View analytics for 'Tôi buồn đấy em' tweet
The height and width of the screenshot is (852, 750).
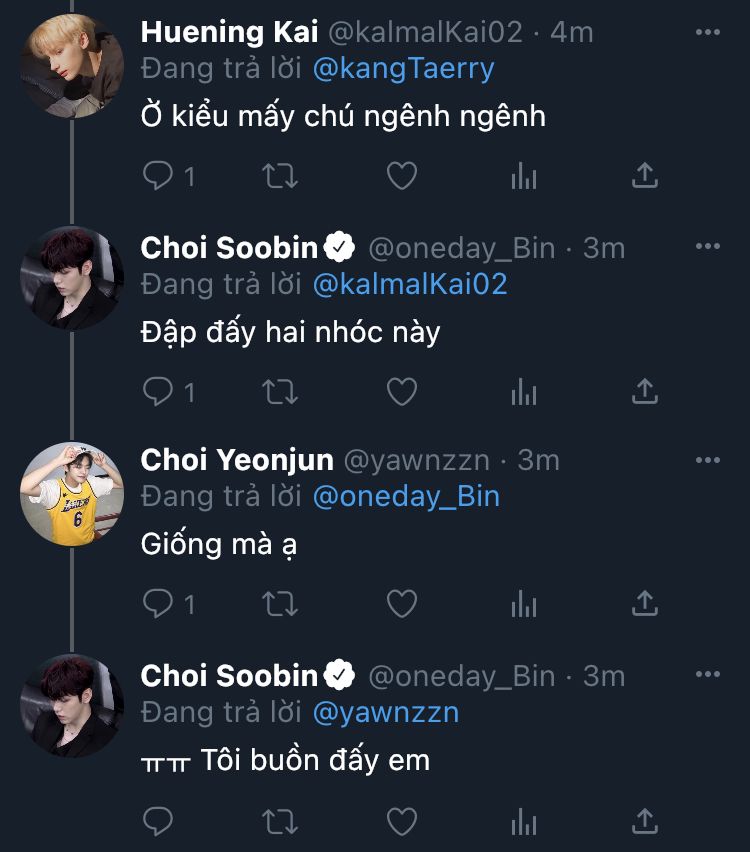[524, 822]
